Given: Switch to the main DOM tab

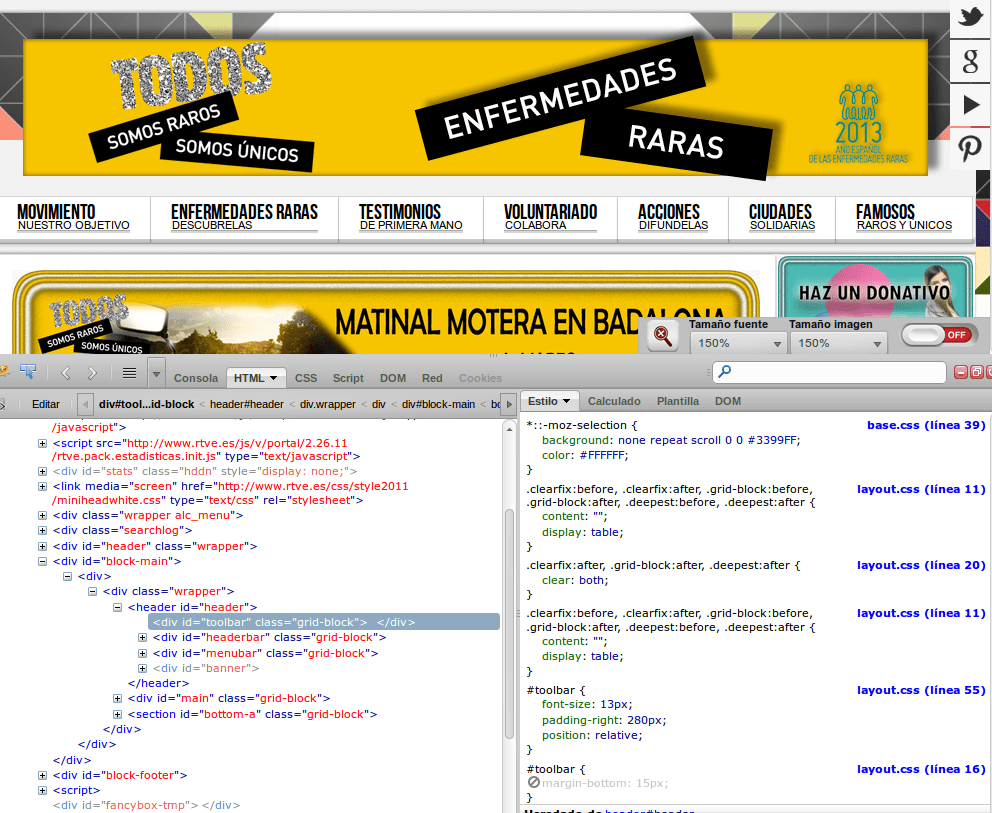Looking at the screenshot, I should click(x=393, y=378).
